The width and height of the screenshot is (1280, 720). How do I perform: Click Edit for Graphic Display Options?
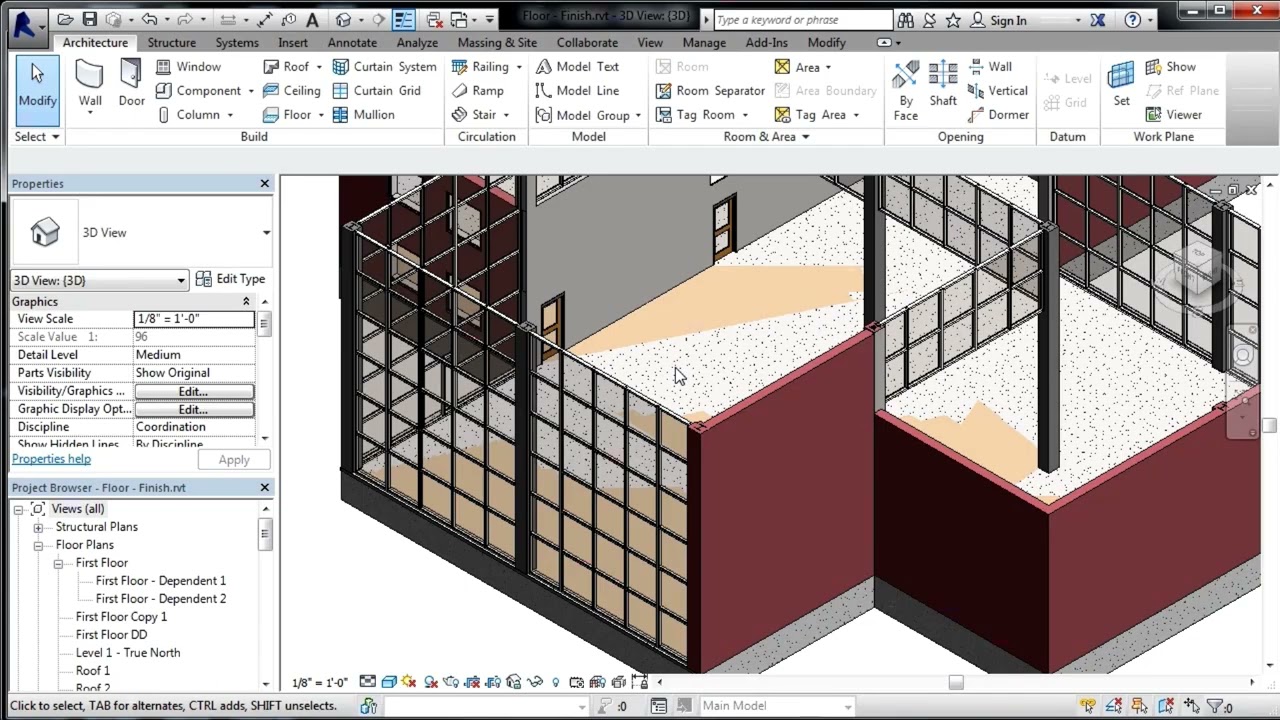click(194, 409)
